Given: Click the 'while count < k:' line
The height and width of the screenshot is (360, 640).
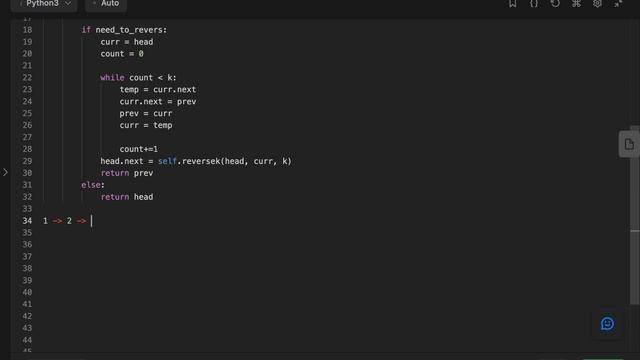Looking at the screenshot, I should click(138, 78).
